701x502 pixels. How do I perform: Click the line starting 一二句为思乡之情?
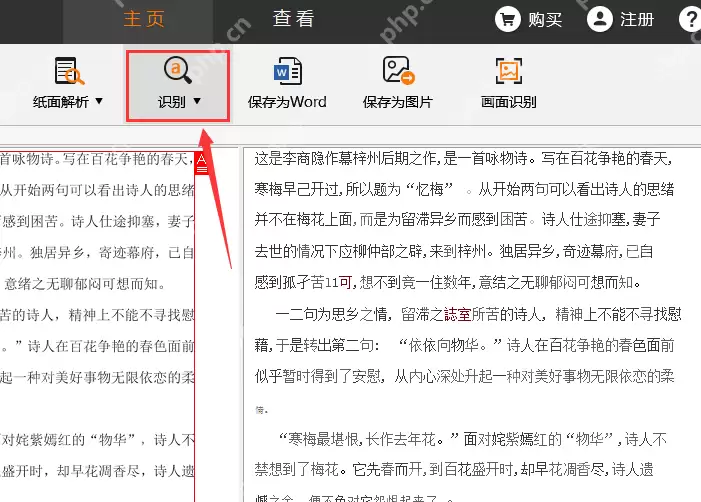[x=478, y=314]
